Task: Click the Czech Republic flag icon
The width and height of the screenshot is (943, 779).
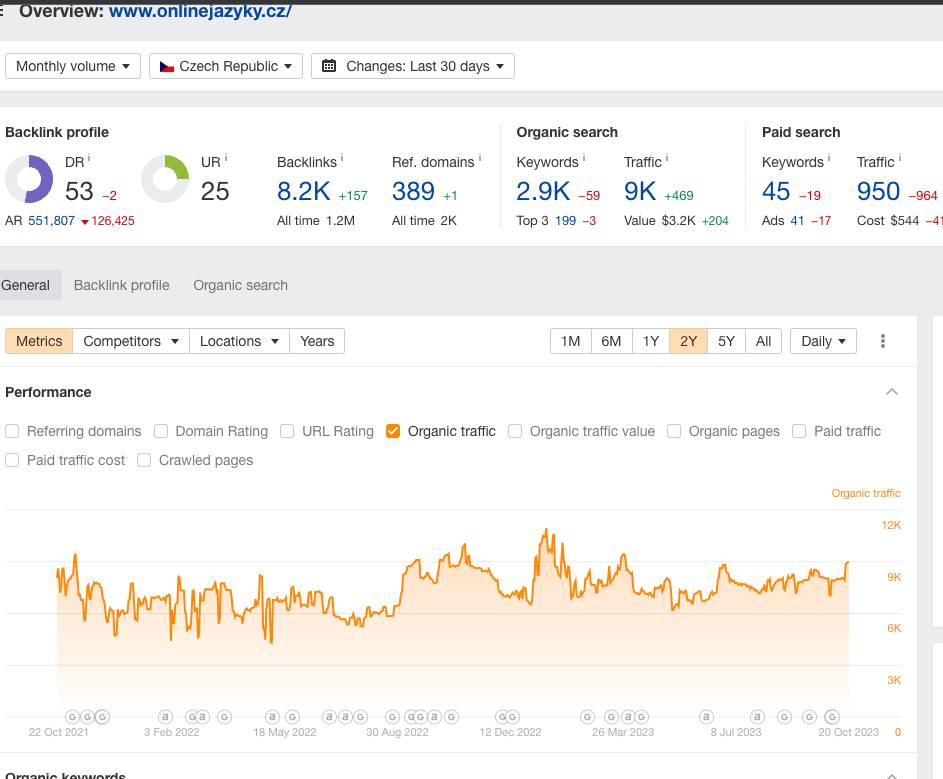Action: pos(167,66)
